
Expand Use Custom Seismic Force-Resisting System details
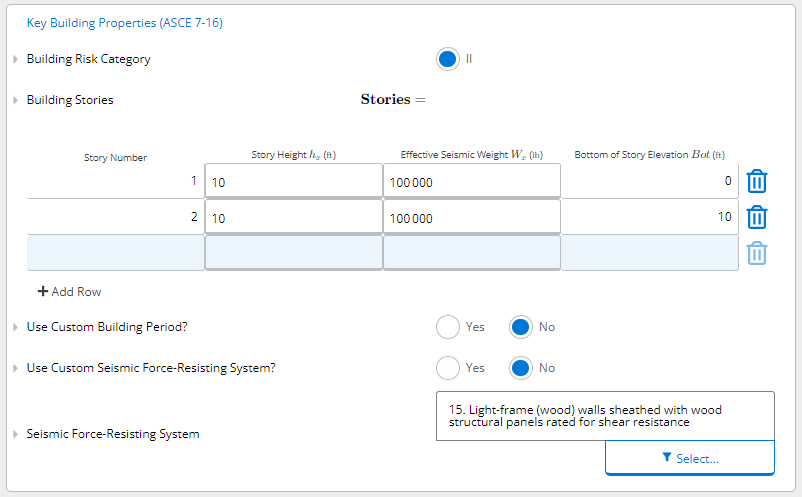(x=15, y=368)
